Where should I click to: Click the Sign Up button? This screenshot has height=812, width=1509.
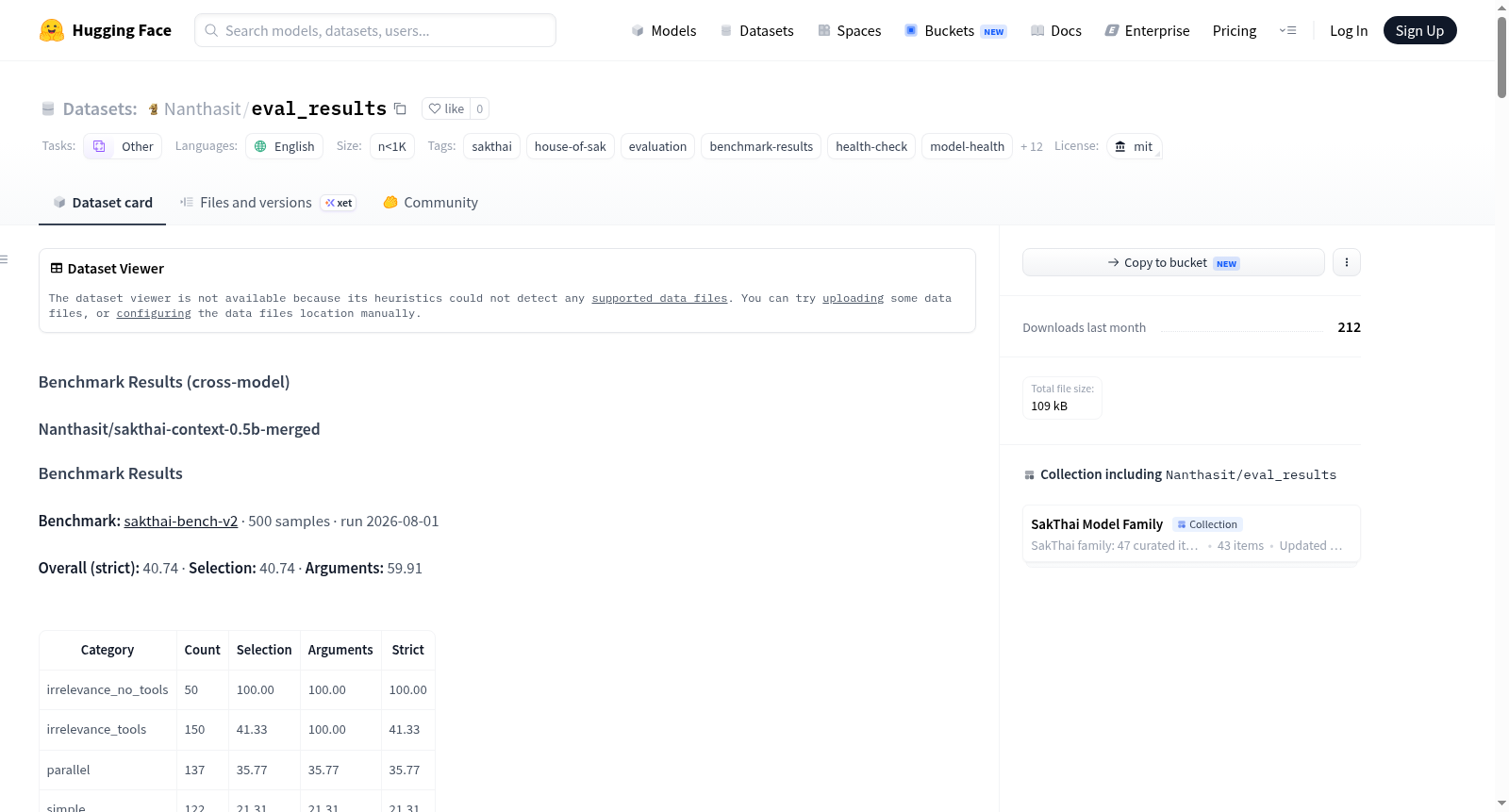click(x=1419, y=30)
